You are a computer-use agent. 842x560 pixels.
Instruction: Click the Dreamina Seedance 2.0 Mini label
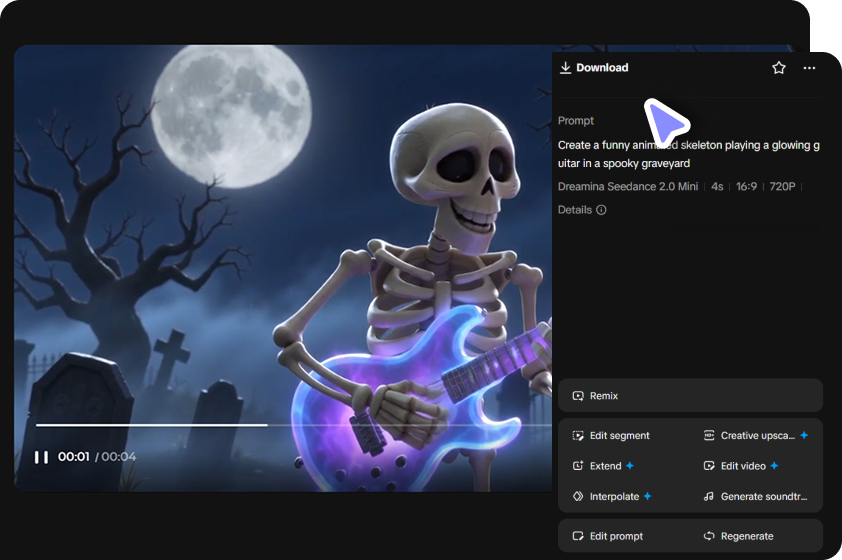tap(628, 186)
